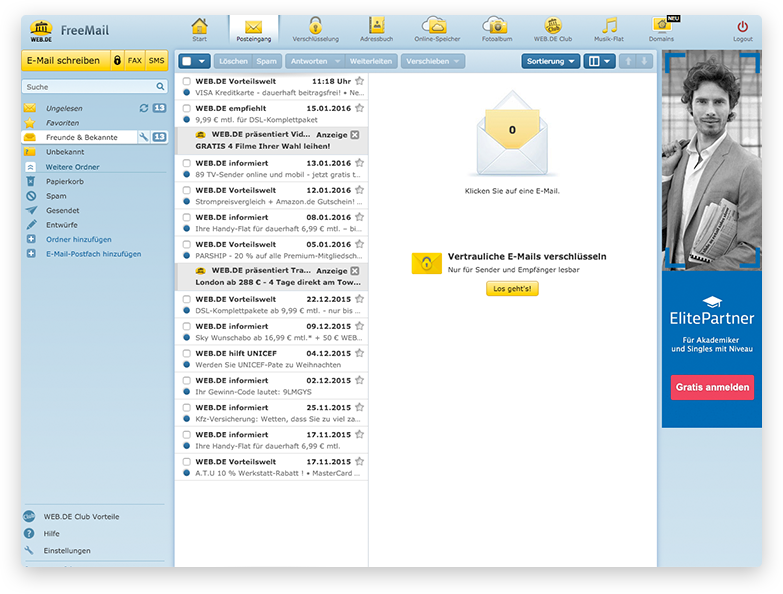This screenshot has width=783, height=594.
Task: Check the 05.01.2016 PARSHIP email
Action: [186, 244]
